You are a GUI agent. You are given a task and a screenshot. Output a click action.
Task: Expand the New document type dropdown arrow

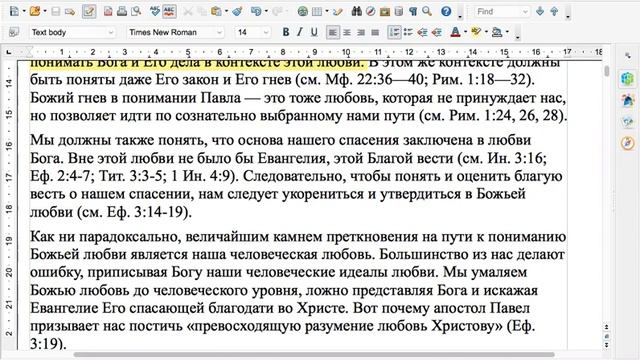pyautogui.click(x=24, y=11)
